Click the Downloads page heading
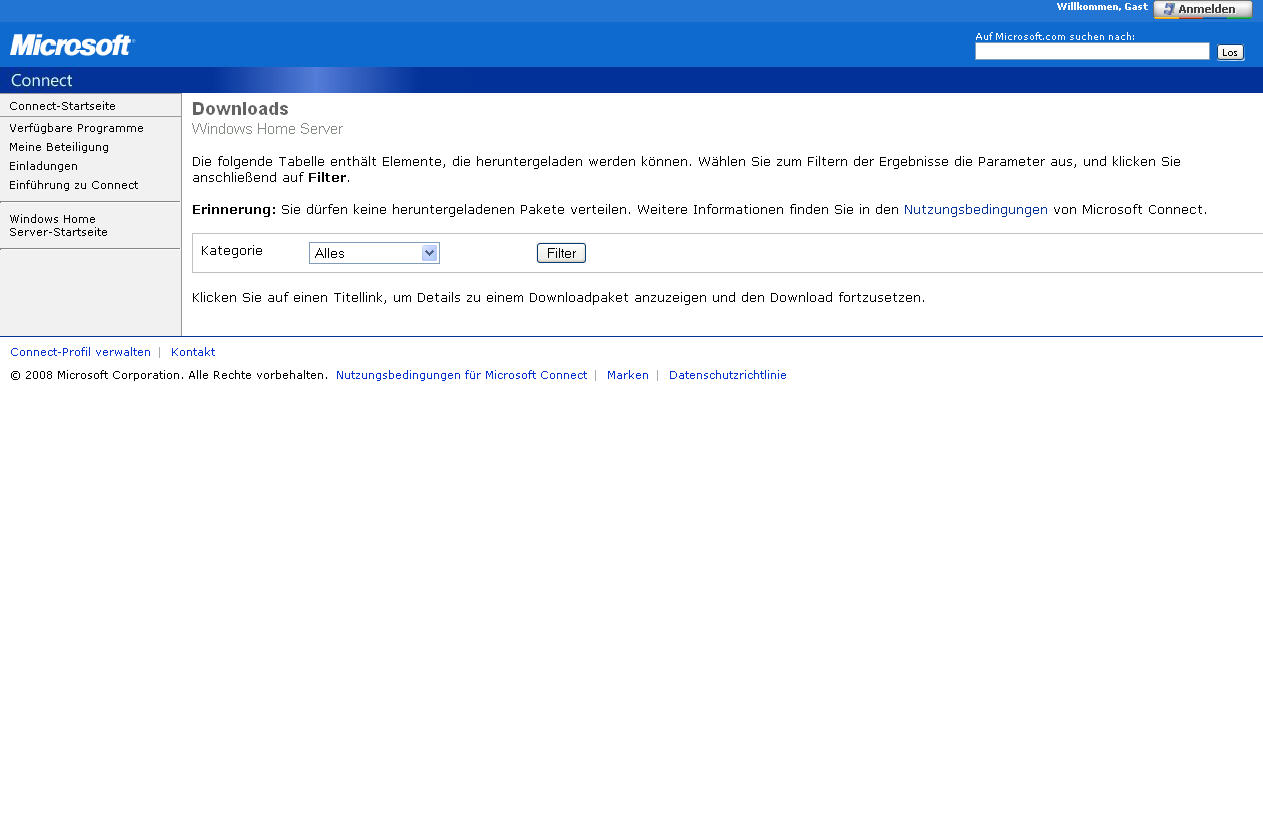This screenshot has height=813, width=1263. (x=240, y=109)
